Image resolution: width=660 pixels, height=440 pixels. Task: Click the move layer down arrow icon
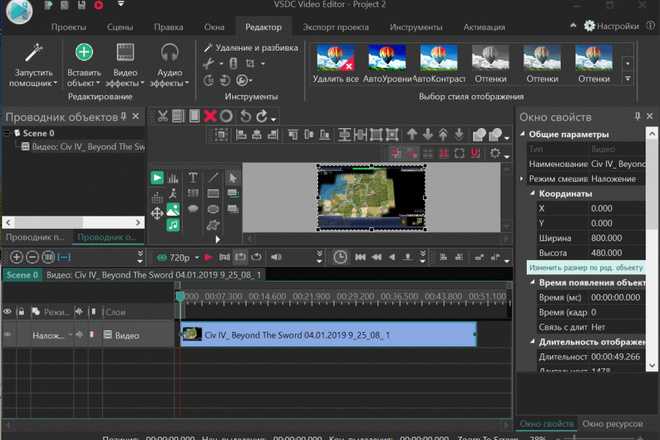tap(428, 135)
